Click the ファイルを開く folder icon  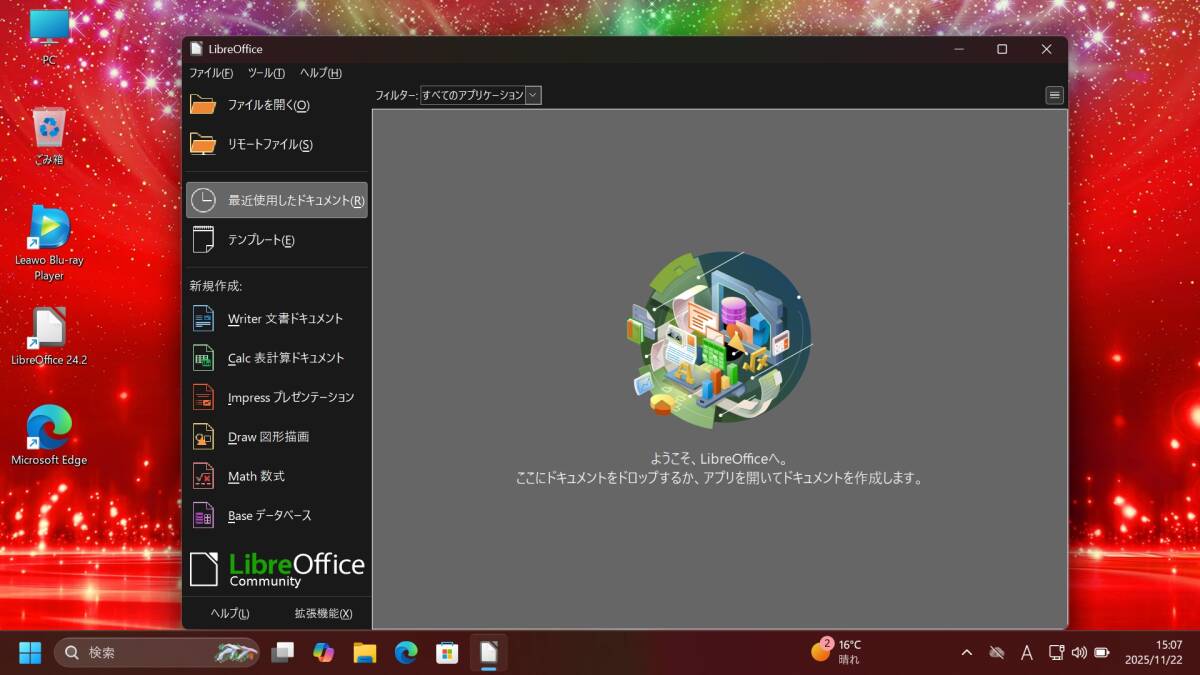click(x=203, y=105)
